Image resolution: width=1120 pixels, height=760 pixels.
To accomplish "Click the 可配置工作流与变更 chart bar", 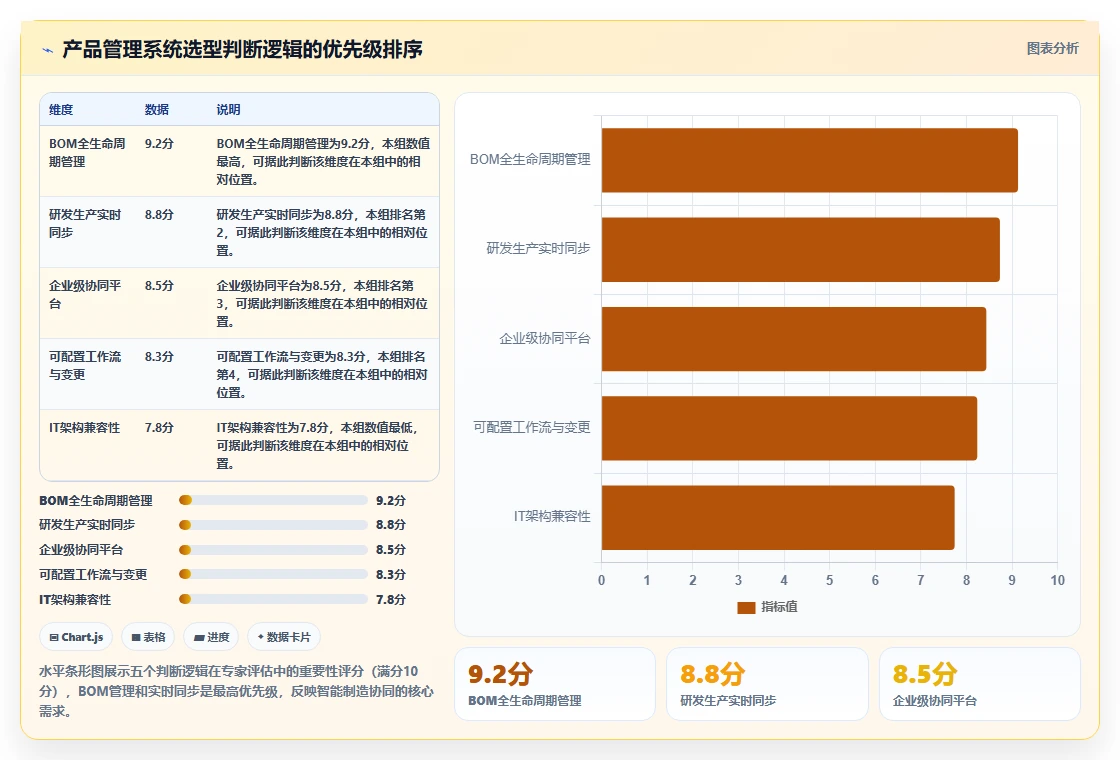I will click(x=789, y=428).
